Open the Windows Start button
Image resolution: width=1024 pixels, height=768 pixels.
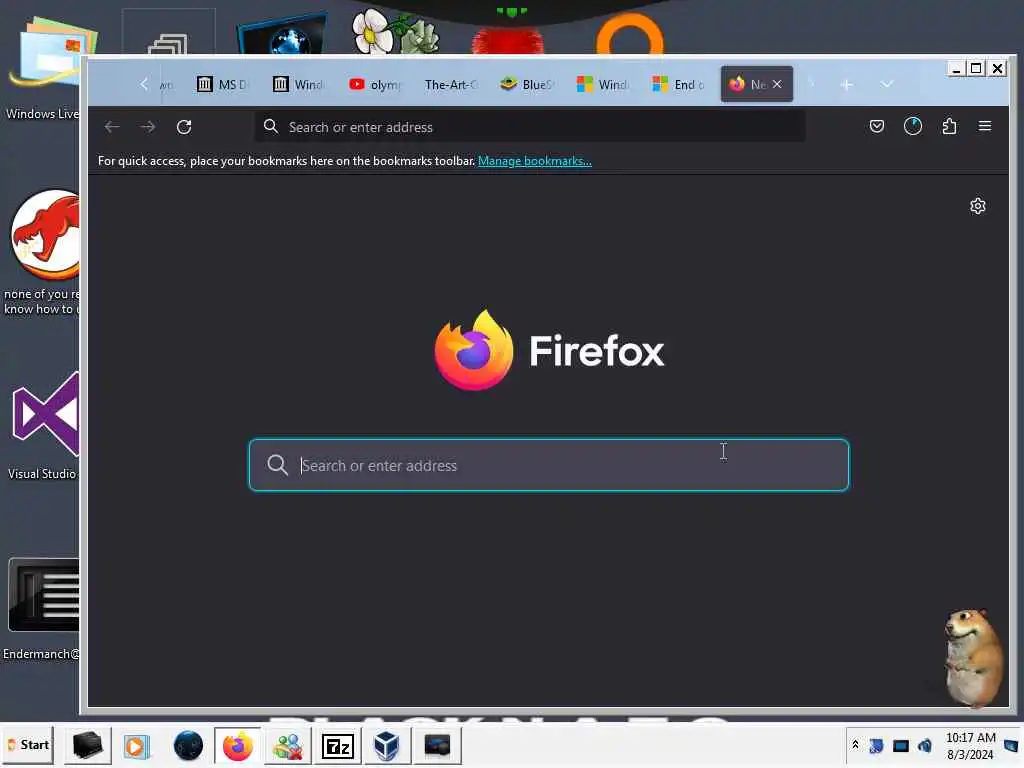29,745
